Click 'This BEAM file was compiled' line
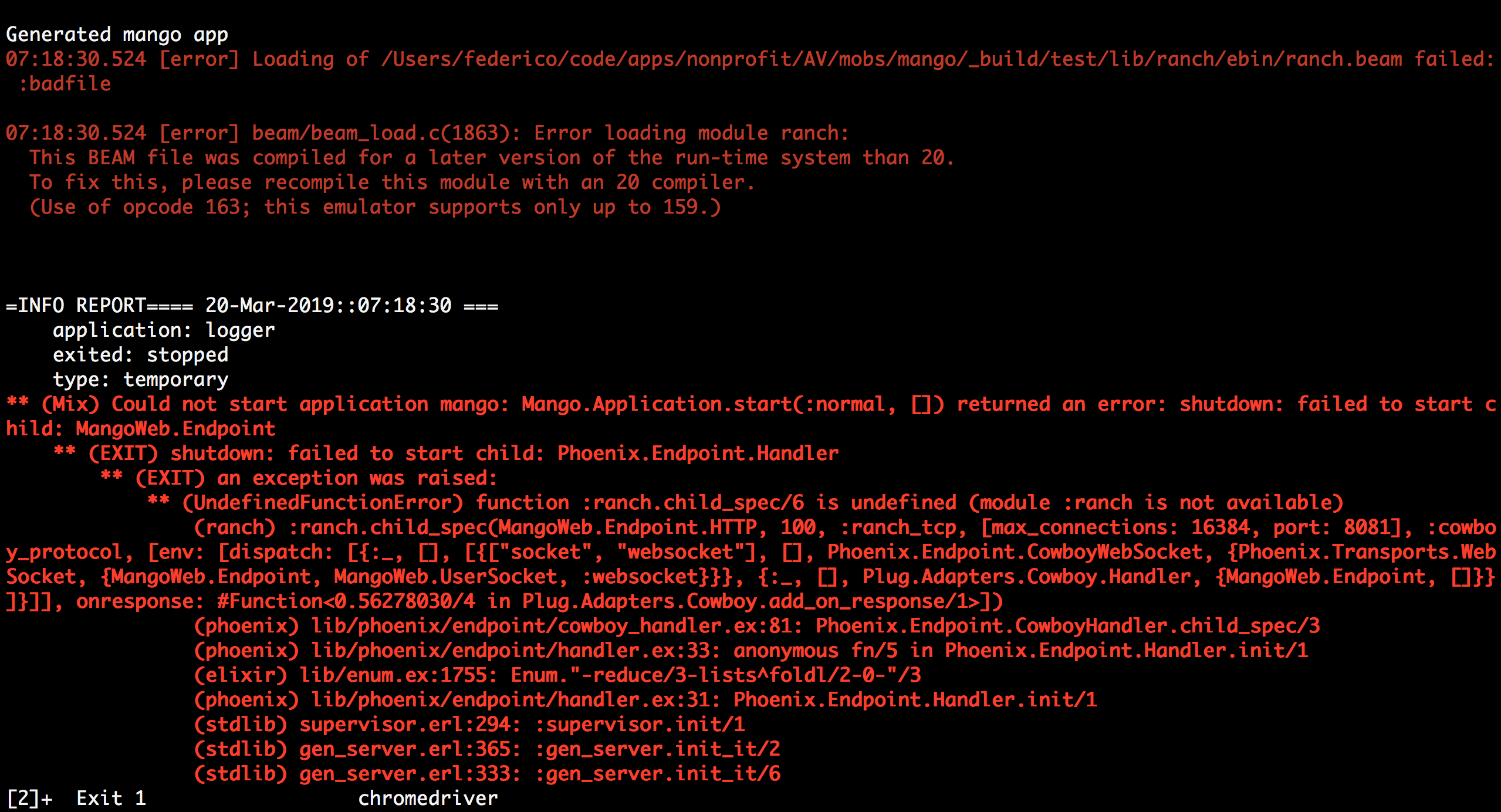This screenshot has height=812, width=1501. [188, 158]
